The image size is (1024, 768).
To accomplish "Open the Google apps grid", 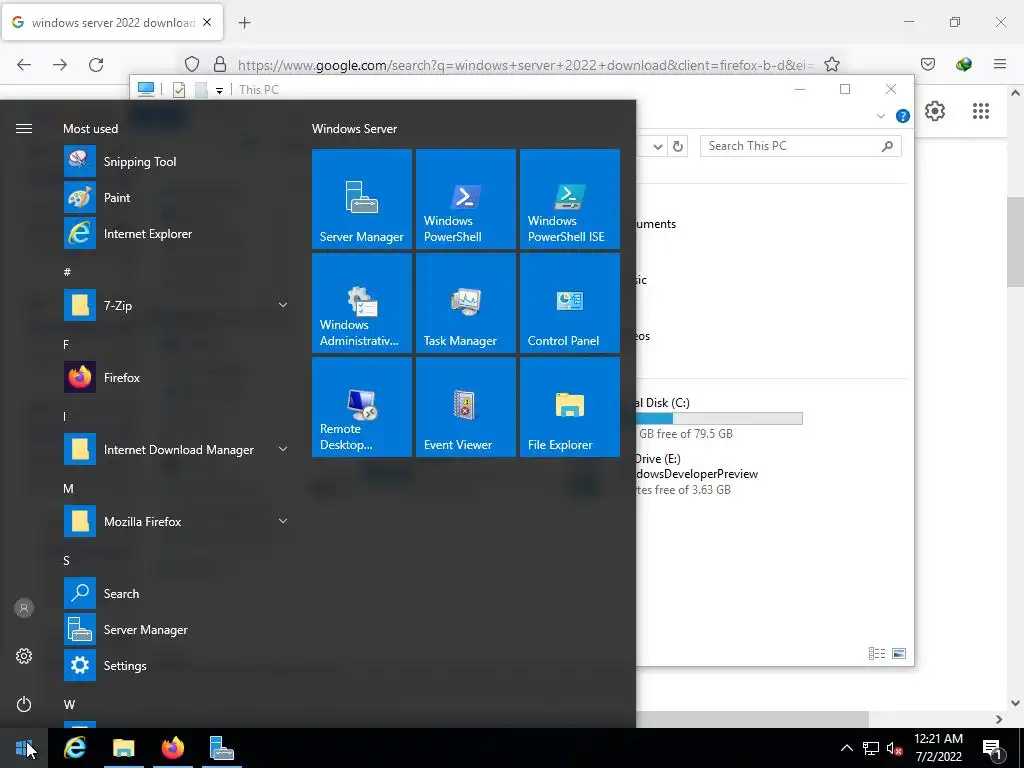I will [x=981, y=111].
